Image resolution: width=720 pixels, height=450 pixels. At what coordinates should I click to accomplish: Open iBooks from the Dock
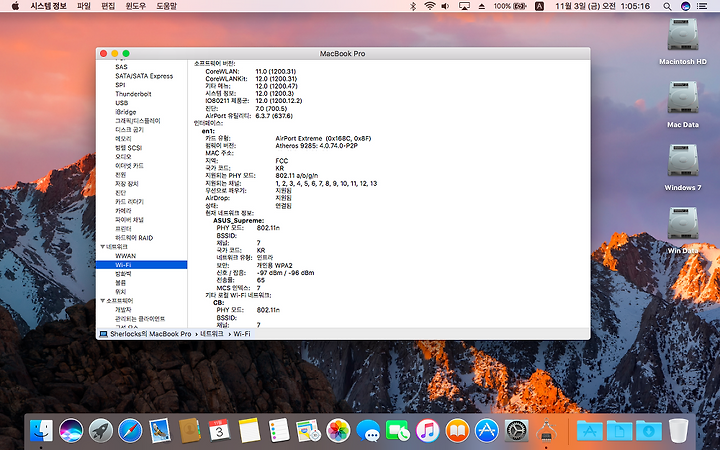tap(457, 431)
